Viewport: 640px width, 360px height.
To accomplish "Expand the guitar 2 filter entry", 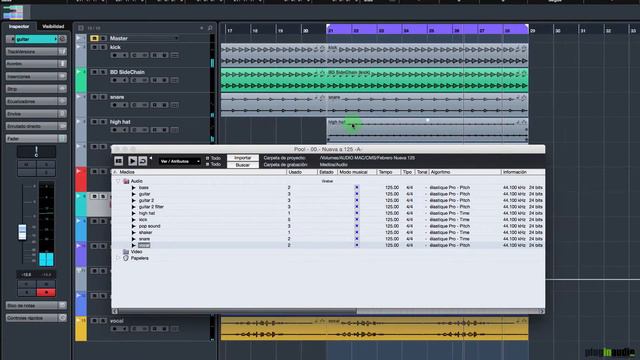I will click(133, 207).
